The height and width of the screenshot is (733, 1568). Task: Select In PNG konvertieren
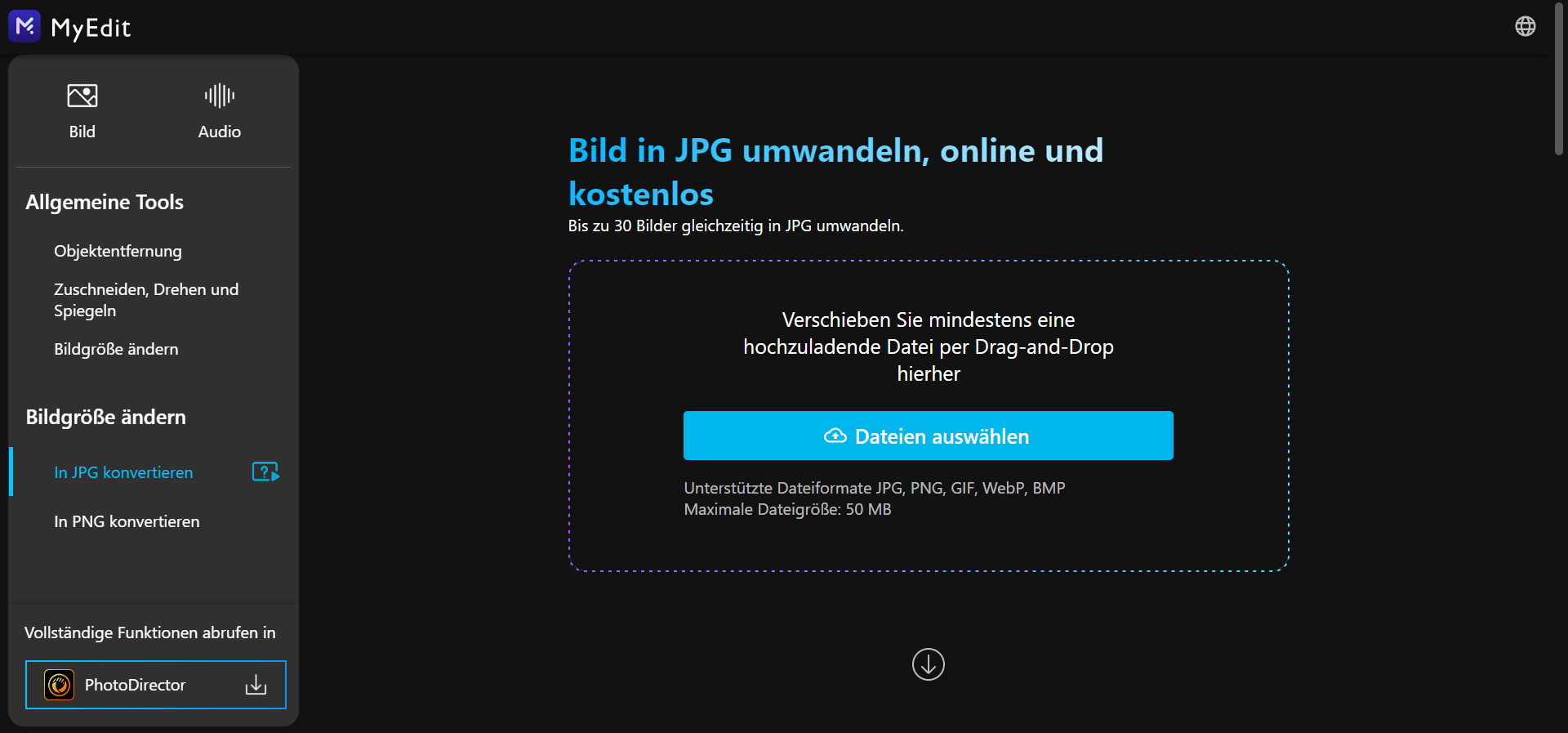(127, 521)
